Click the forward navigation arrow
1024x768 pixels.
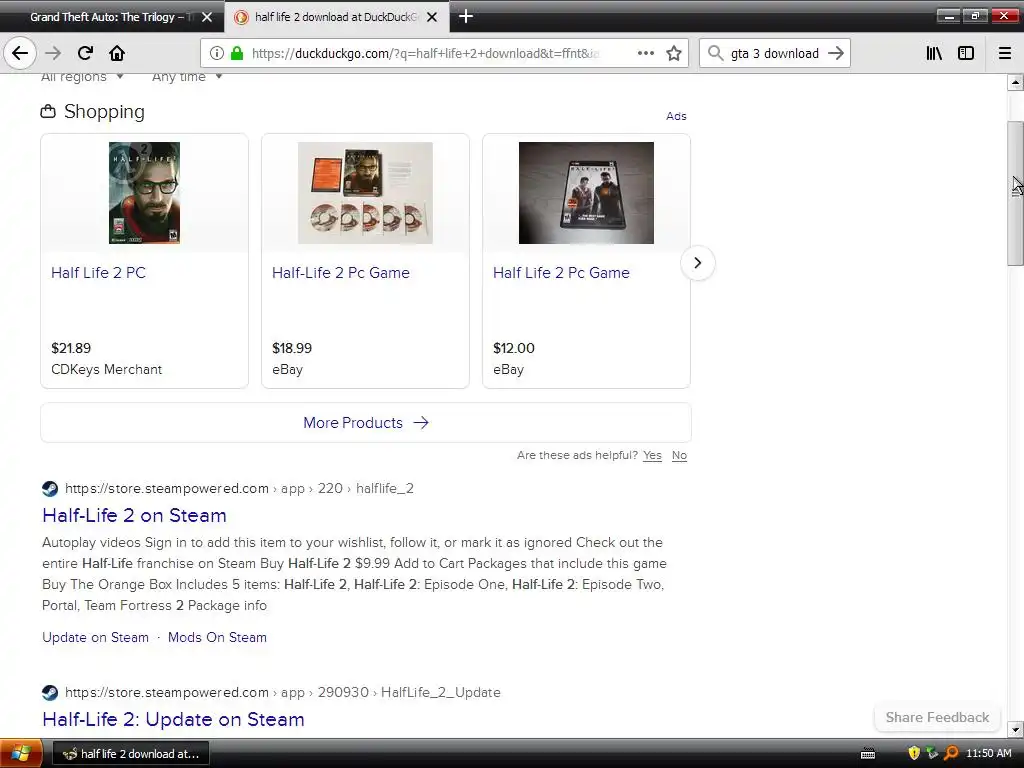pos(53,53)
